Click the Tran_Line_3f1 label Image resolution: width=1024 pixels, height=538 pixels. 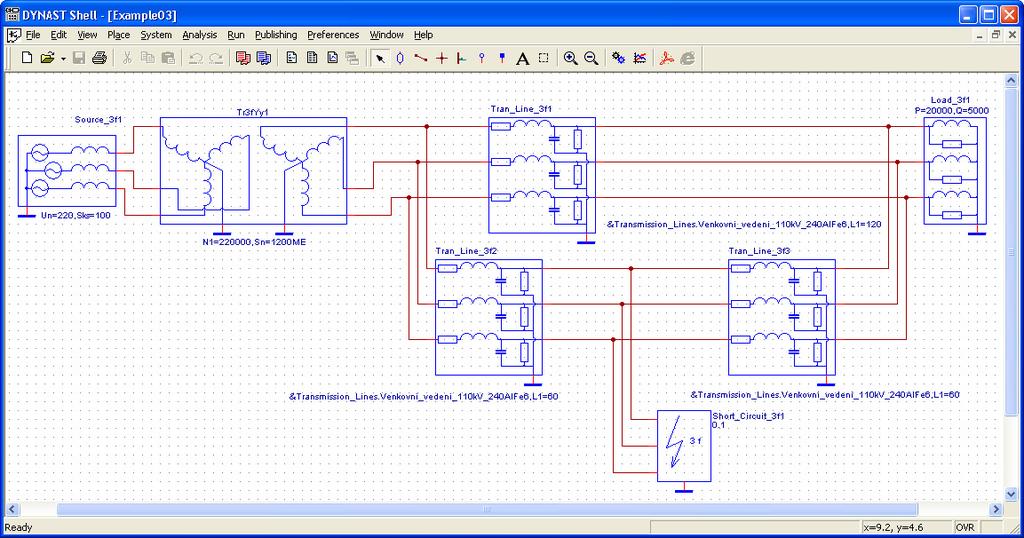[521, 109]
